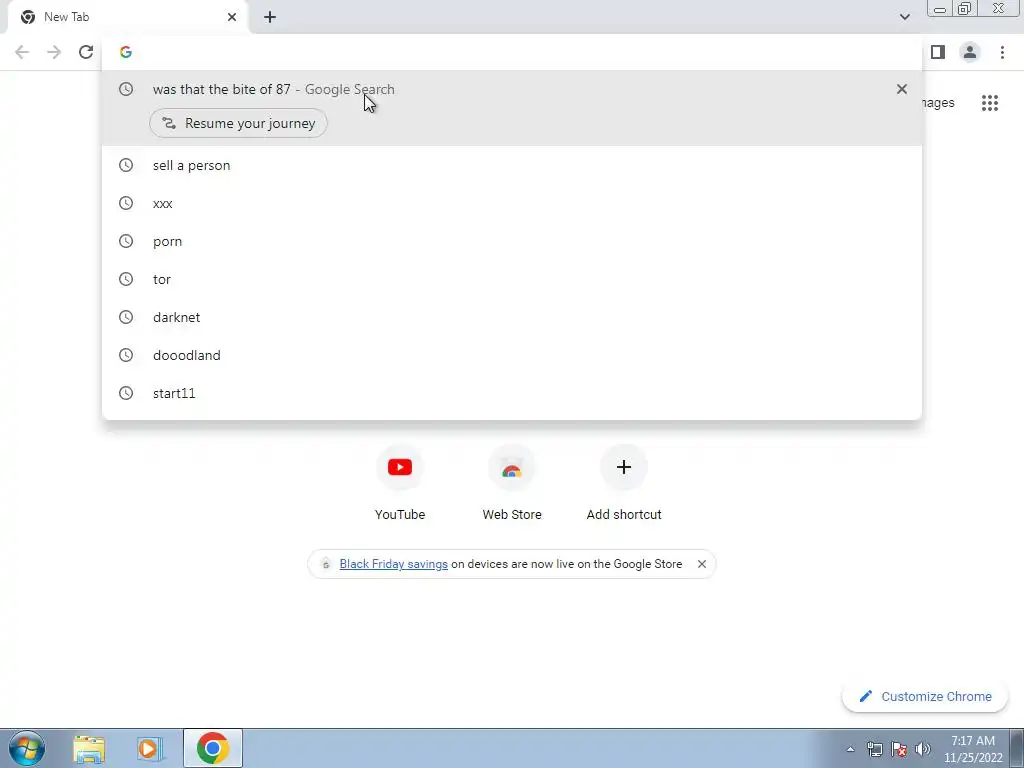Click the volume speaker tray icon
The width and height of the screenshot is (1024, 768).
[x=923, y=749]
